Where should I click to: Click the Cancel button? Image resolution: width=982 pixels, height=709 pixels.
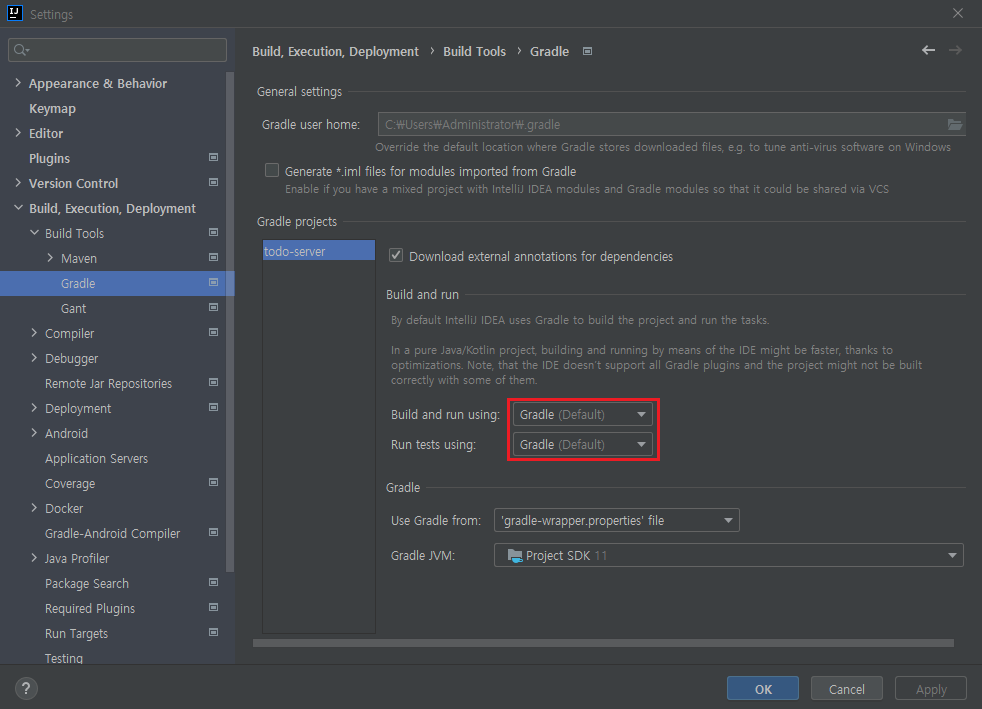[x=847, y=689]
